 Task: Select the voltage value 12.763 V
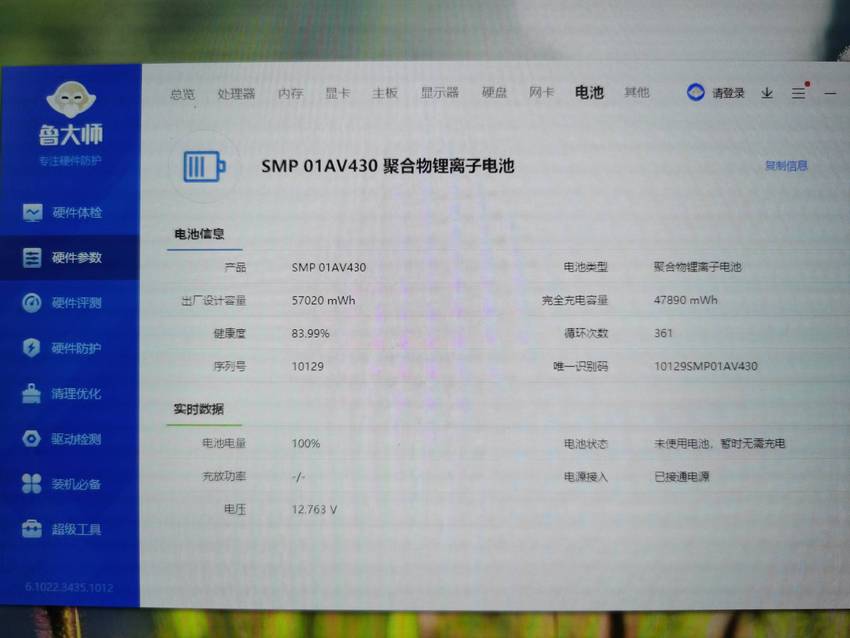(314, 510)
